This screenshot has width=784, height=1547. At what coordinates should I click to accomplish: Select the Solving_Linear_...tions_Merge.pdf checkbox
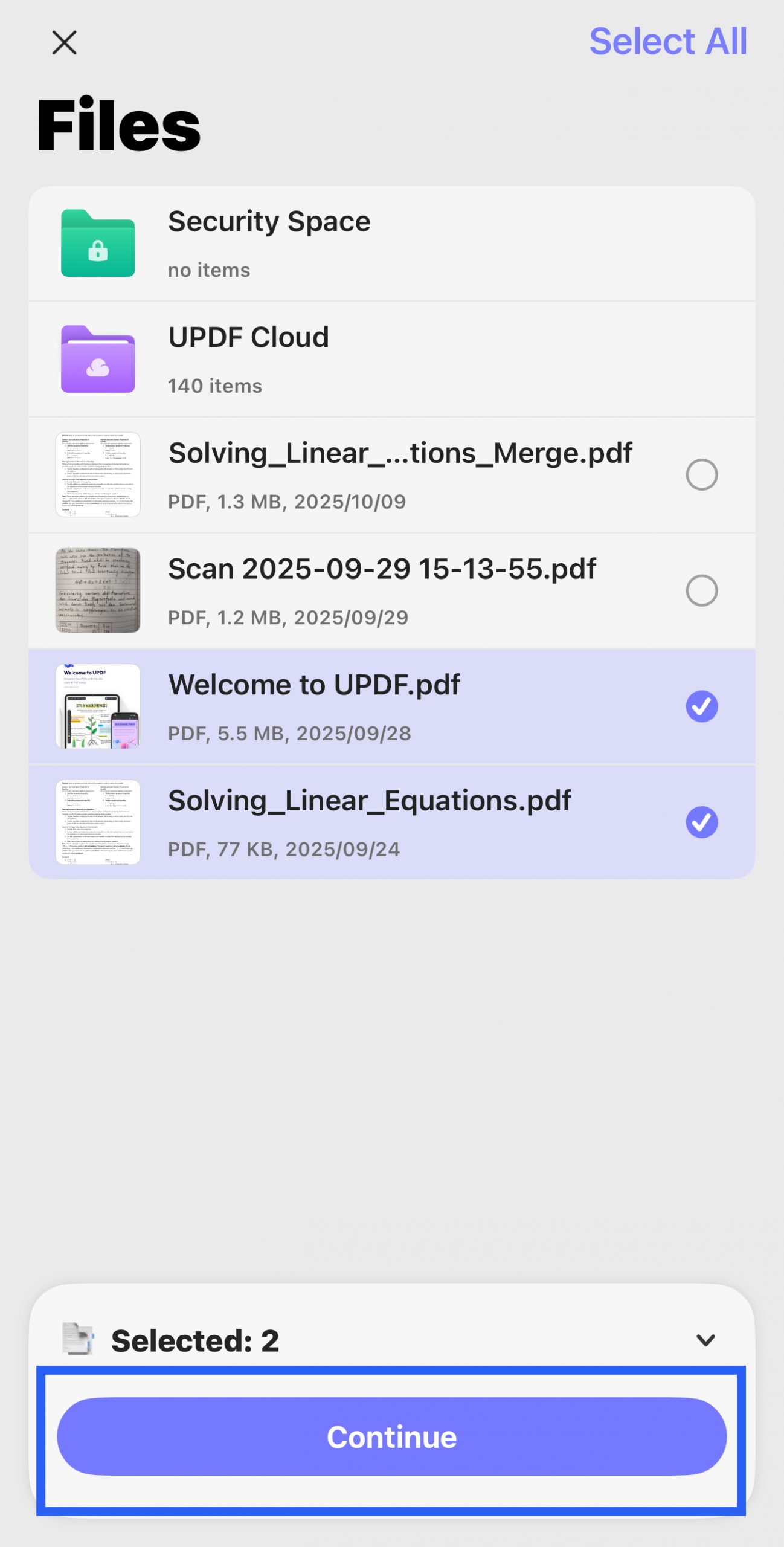click(x=702, y=474)
